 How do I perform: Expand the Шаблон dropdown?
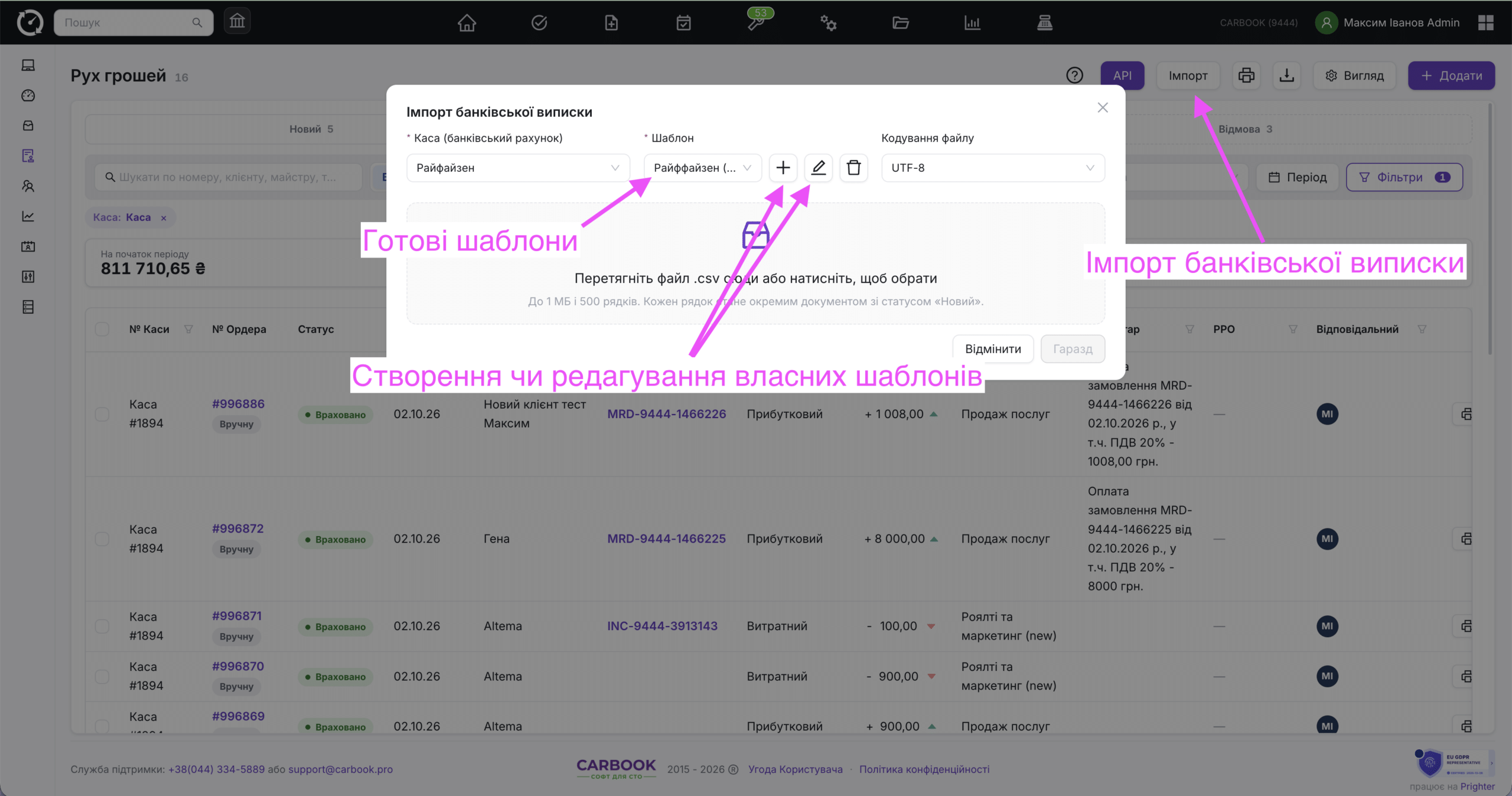tap(702, 168)
